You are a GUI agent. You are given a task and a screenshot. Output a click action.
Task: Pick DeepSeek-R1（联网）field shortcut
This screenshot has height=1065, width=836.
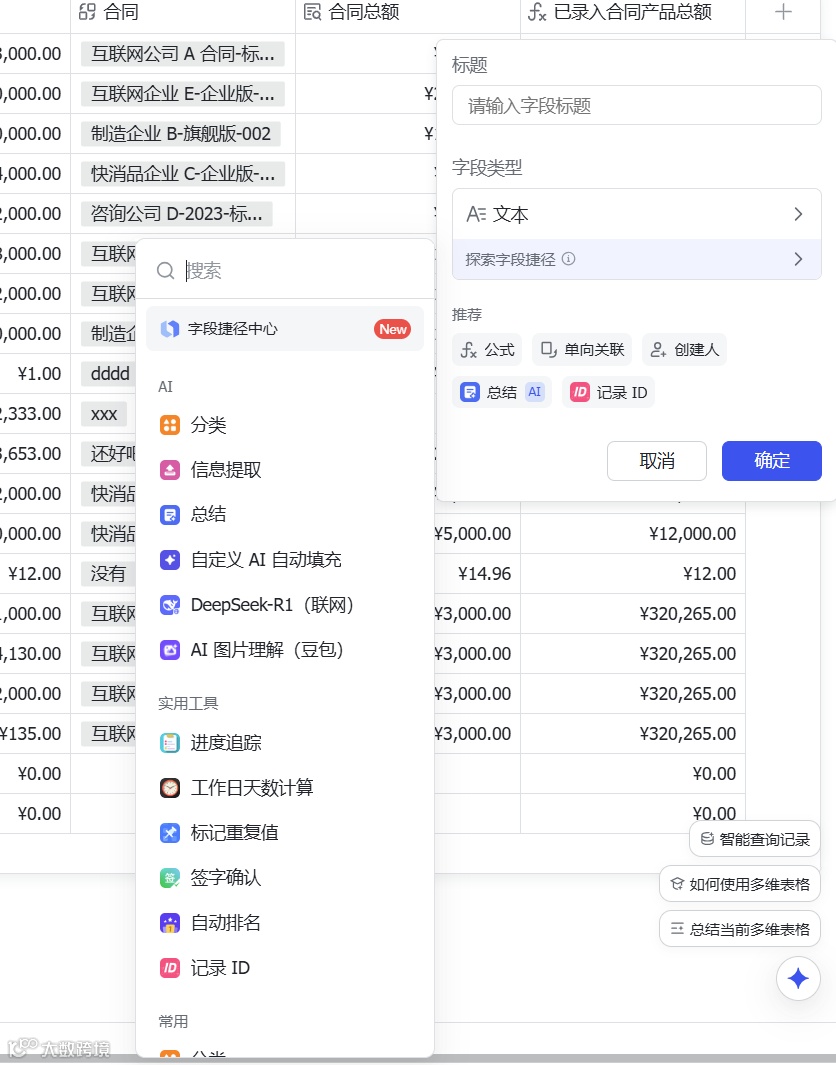[x=285, y=605]
